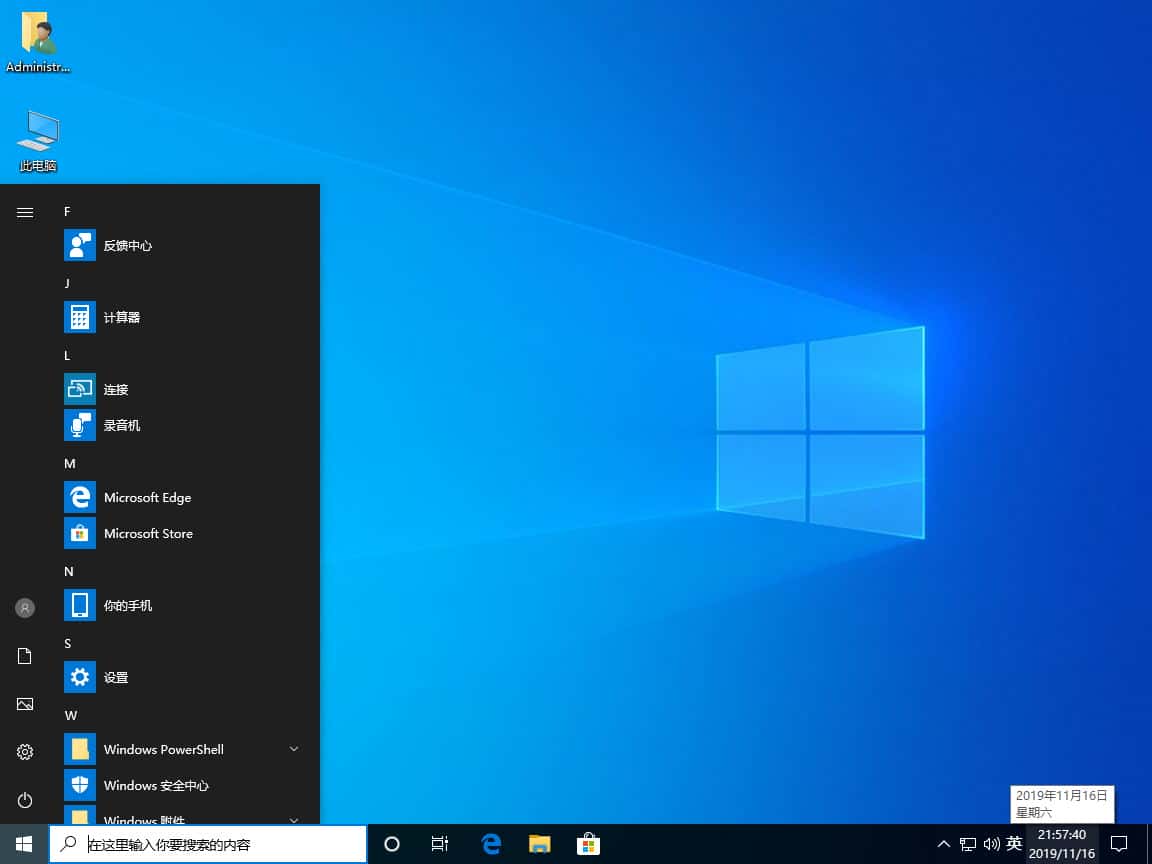Open the volume control in tray

tap(991, 844)
